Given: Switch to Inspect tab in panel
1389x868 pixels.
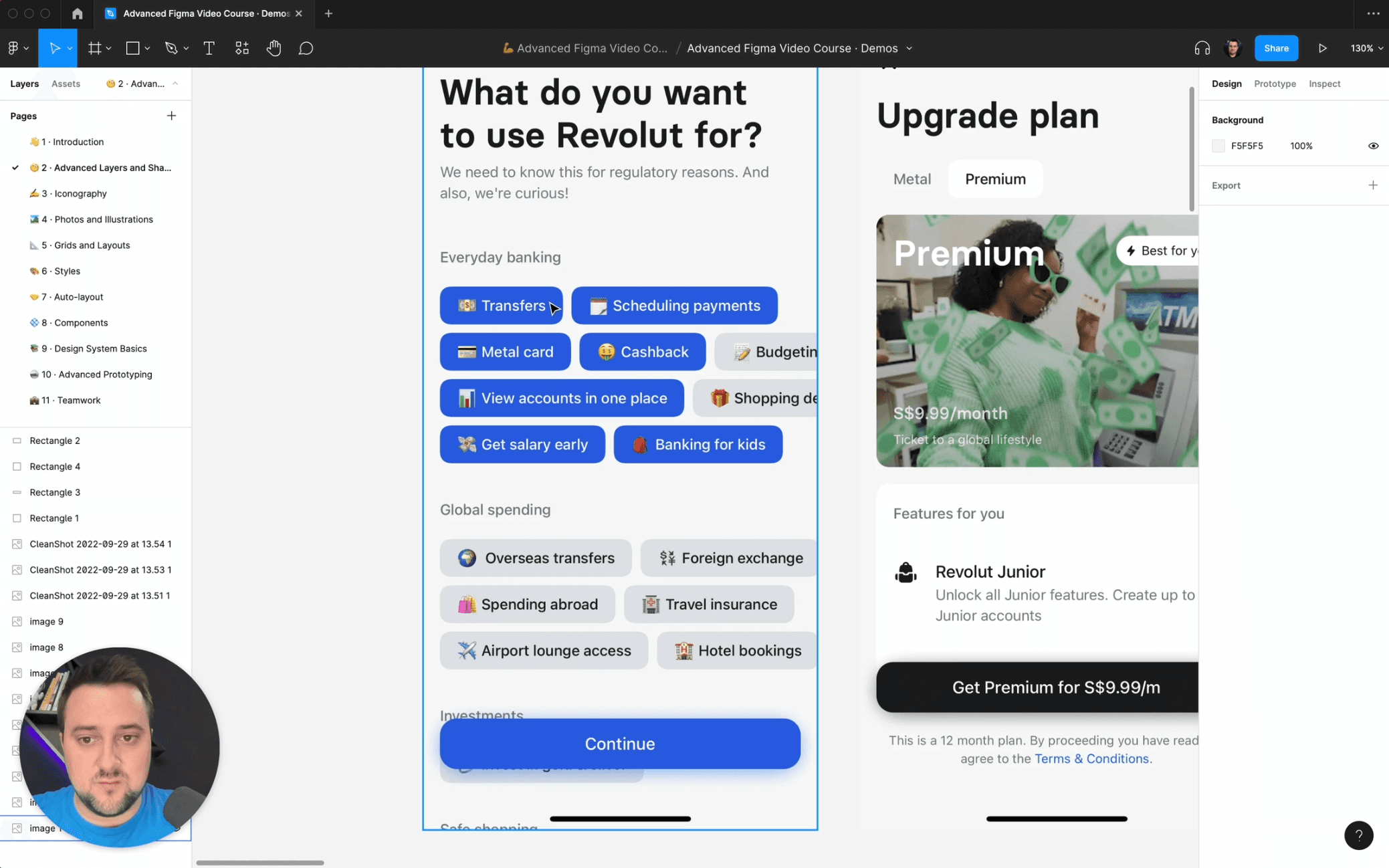Looking at the screenshot, I should (x=1324, y=83).
